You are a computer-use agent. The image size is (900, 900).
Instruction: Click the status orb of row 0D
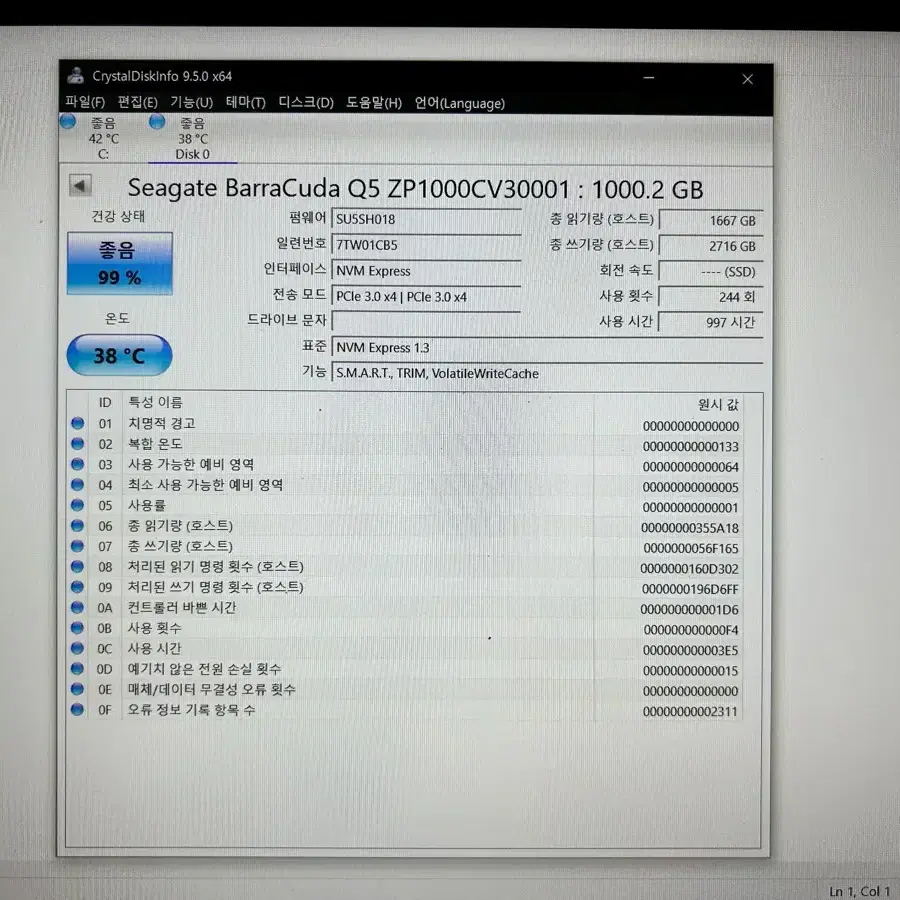click(x=77, y=669)
